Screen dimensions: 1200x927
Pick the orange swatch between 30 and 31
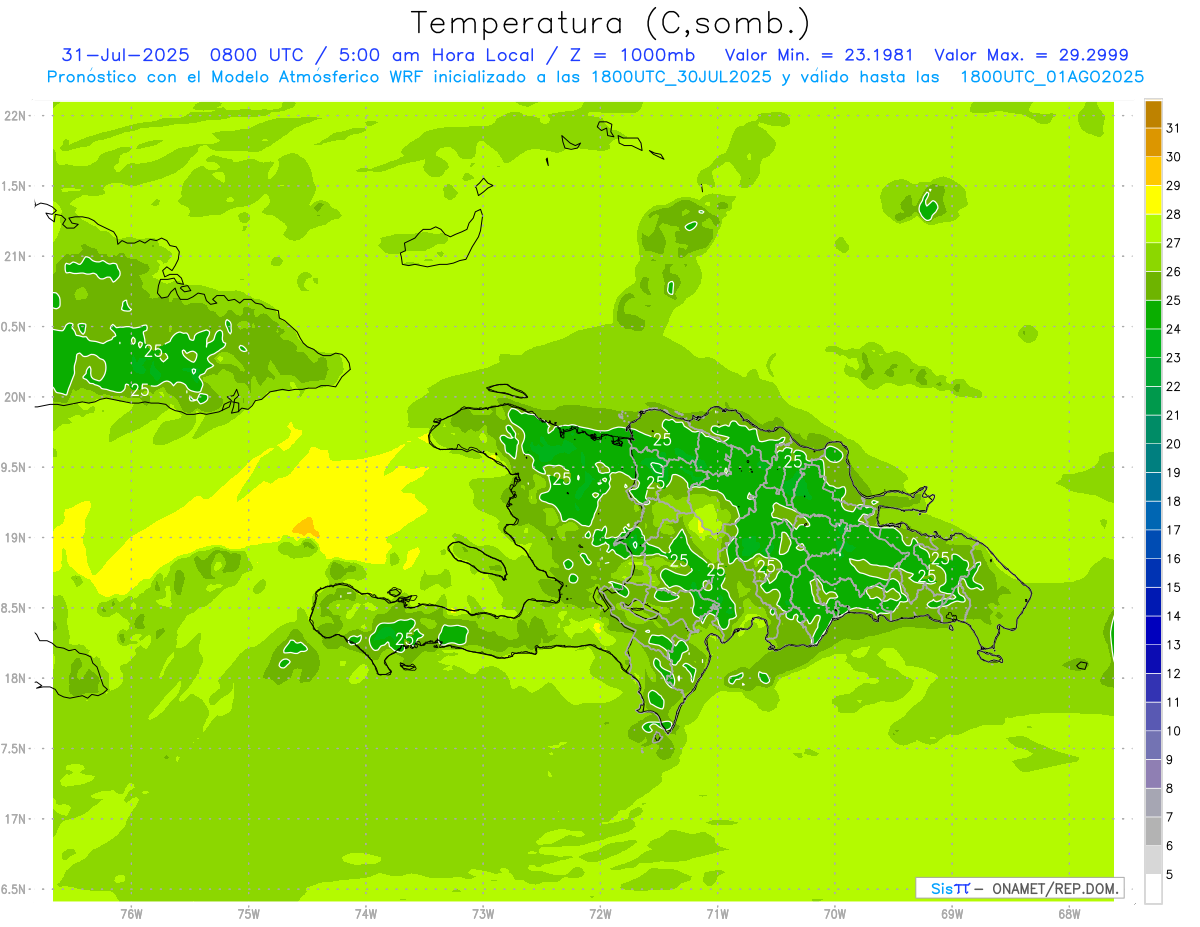tap(1153, 143)
